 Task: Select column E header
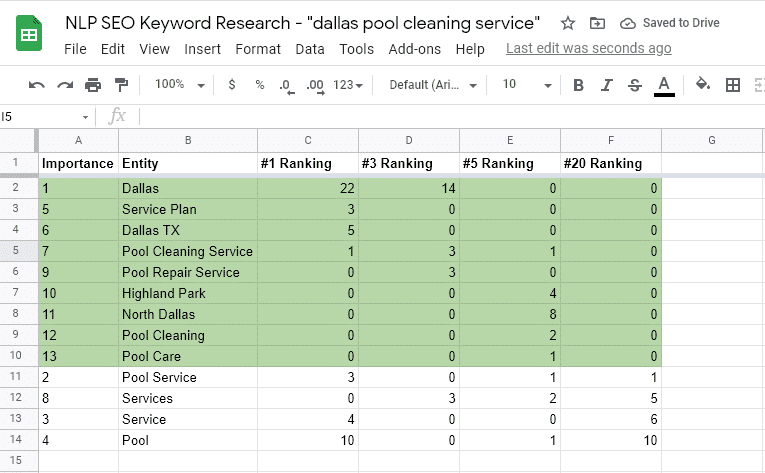pos(510,141)
